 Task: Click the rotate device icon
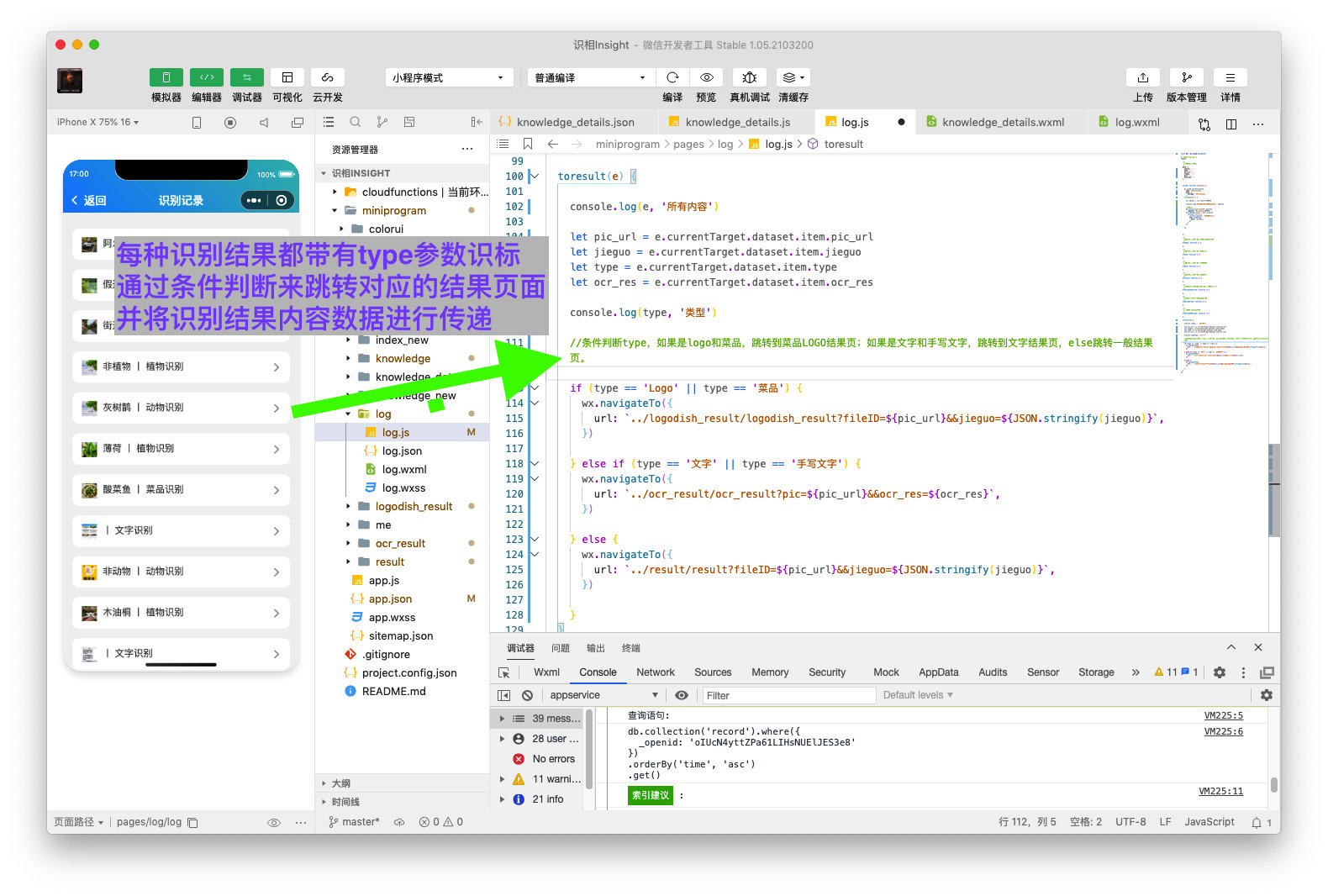tap(197, 123)
